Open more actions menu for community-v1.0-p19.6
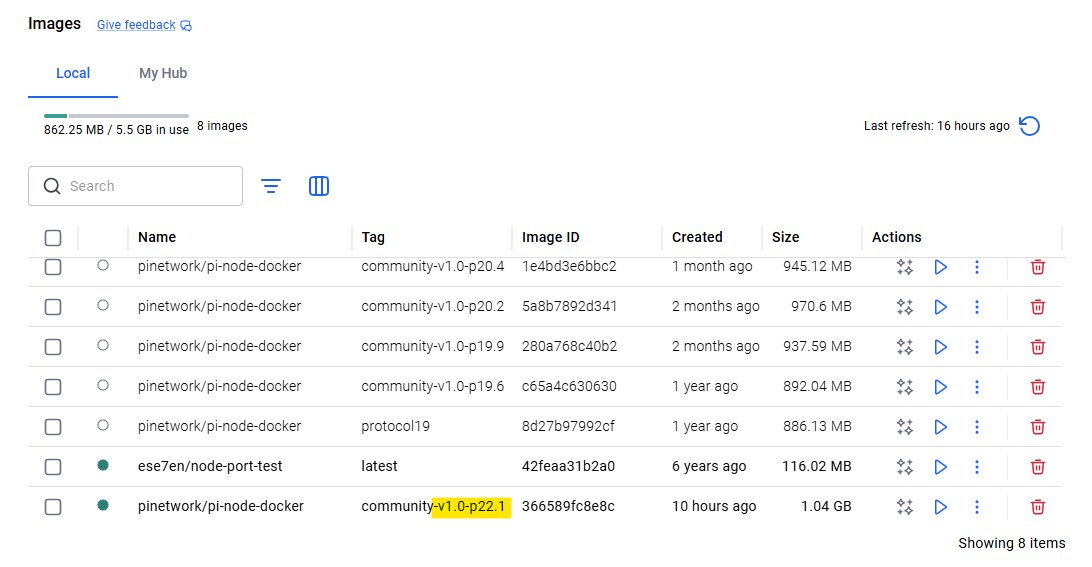Viewport: 1092px width, 567px height. [x=976, y=387]
